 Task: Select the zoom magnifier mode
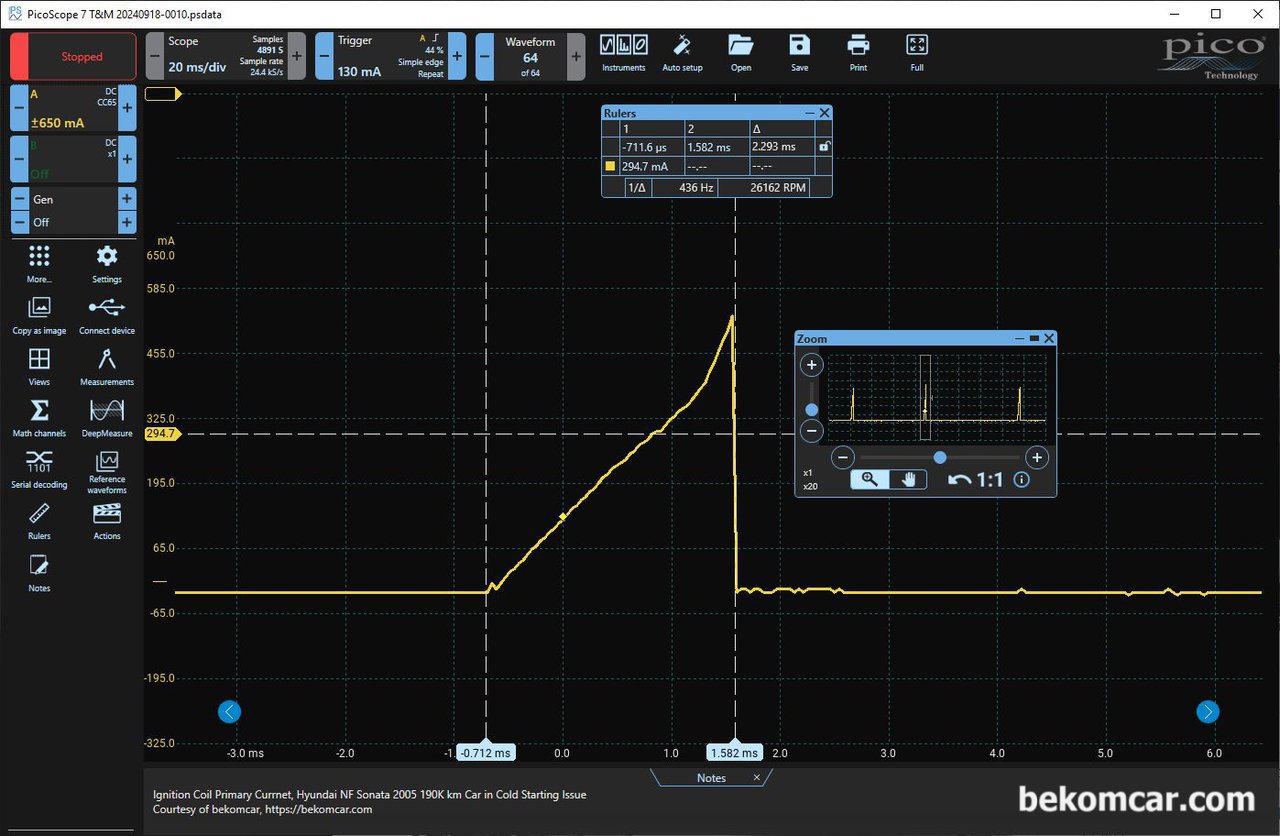click(x=870, y=479)
